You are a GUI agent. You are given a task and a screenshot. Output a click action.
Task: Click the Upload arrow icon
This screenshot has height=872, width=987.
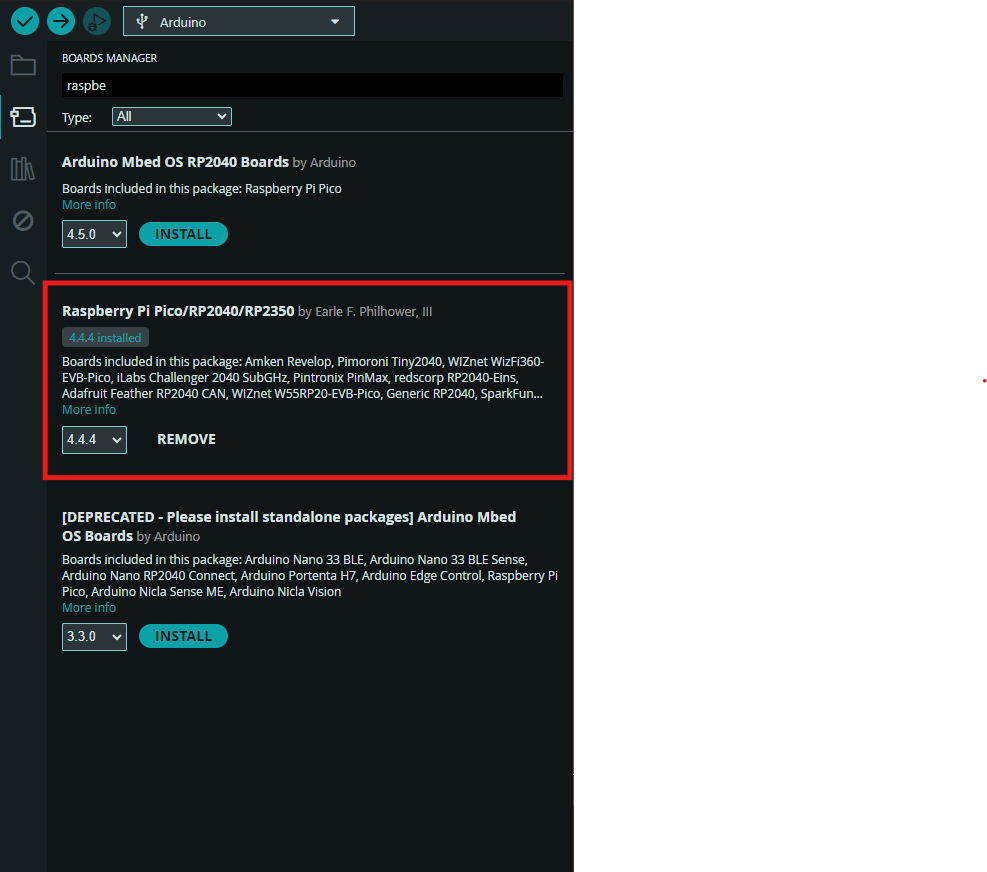click(61, 20)
